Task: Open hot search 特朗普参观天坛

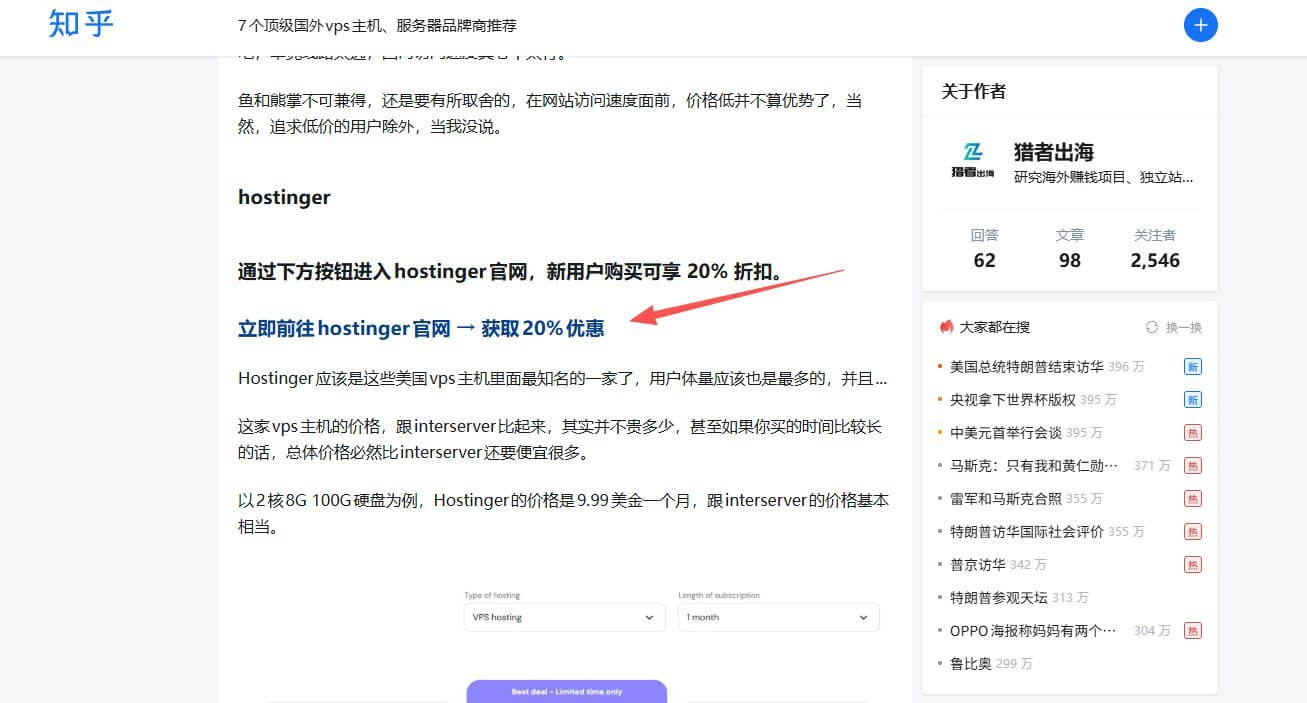Action: tap(999, 598)
